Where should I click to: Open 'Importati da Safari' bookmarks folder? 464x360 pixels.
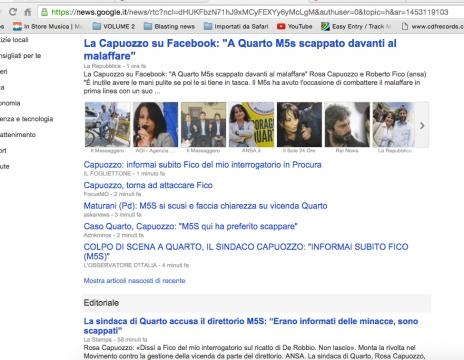click(236, 26)
